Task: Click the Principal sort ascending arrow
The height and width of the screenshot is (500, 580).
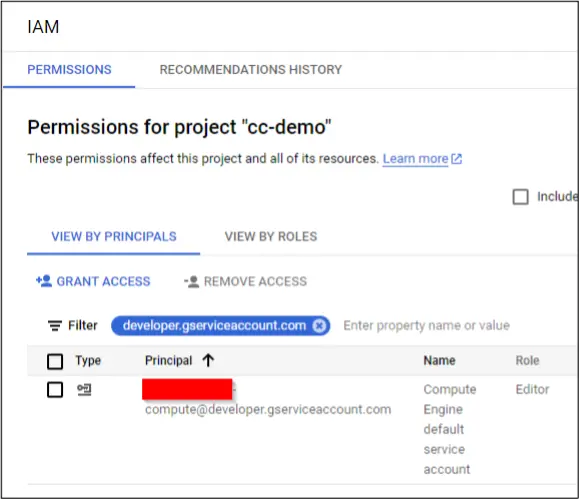Action: pyautogui.click(x=208, y=360)
